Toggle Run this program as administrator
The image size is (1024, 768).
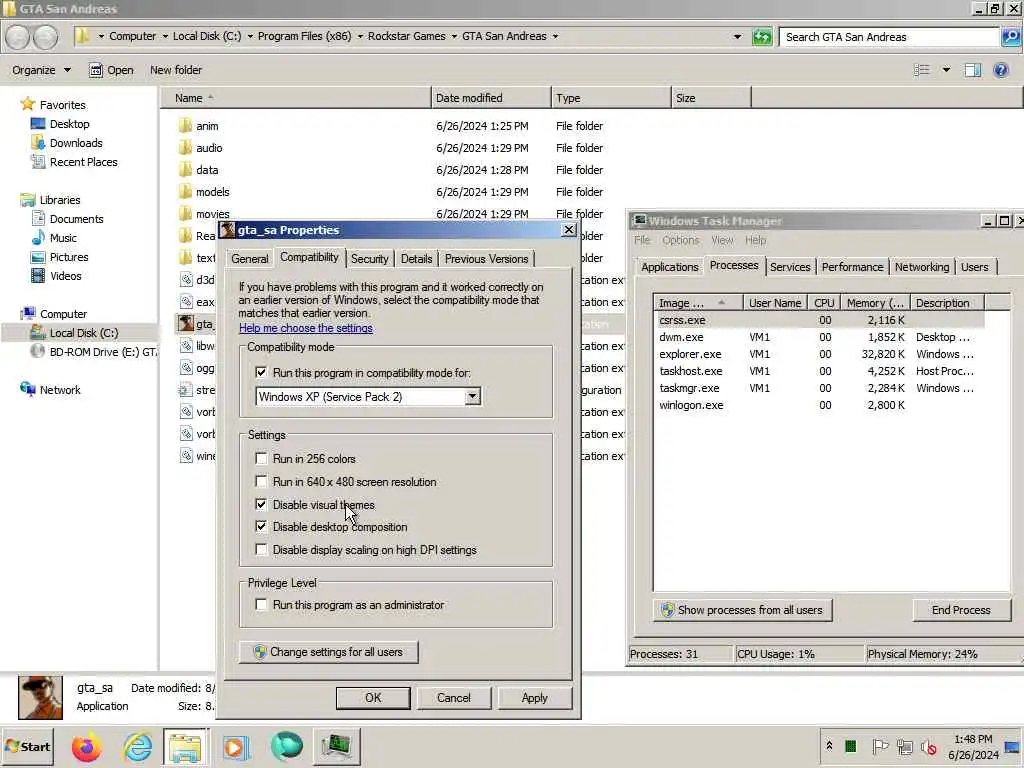(261, 605)
